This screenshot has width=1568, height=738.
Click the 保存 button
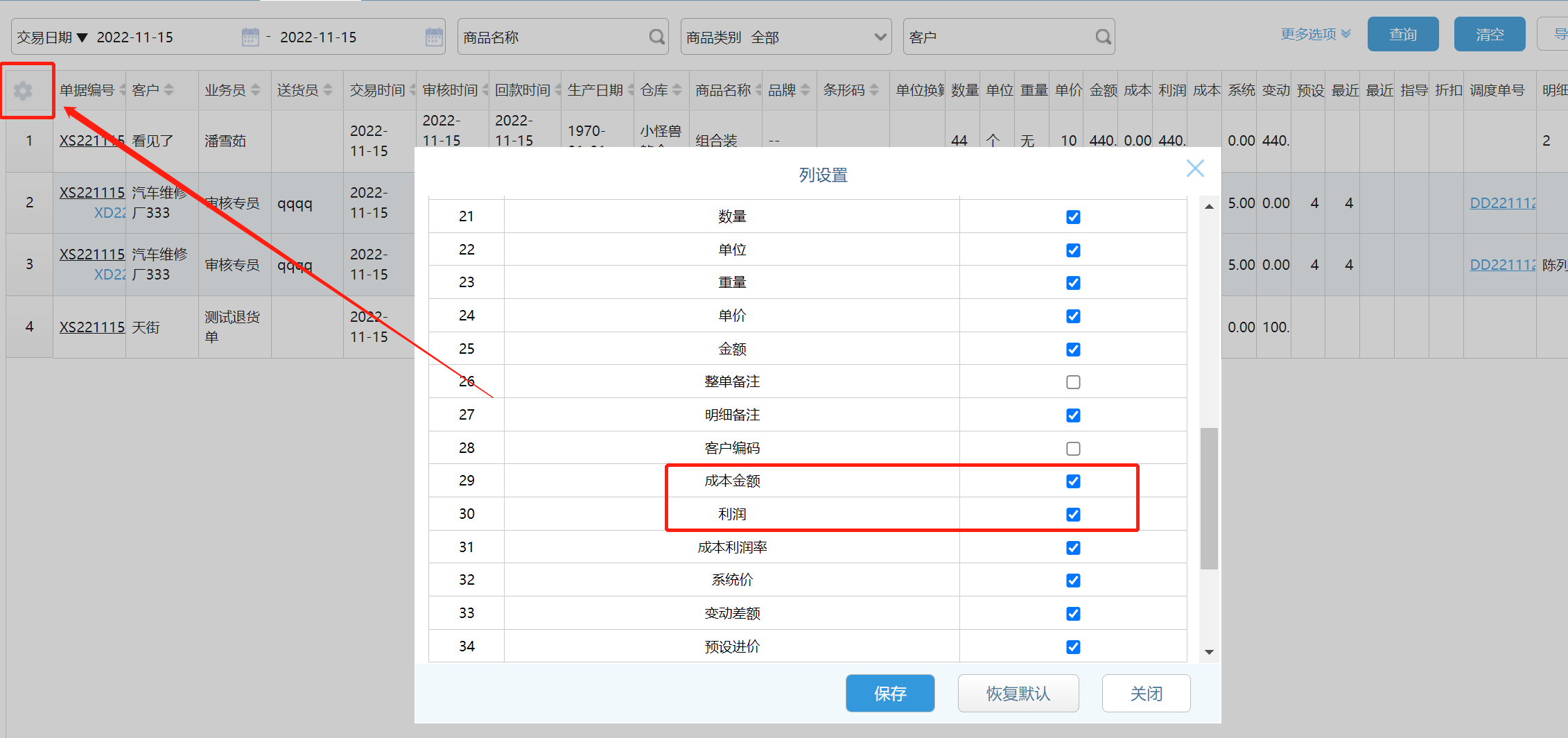click(x=890, y=693)
